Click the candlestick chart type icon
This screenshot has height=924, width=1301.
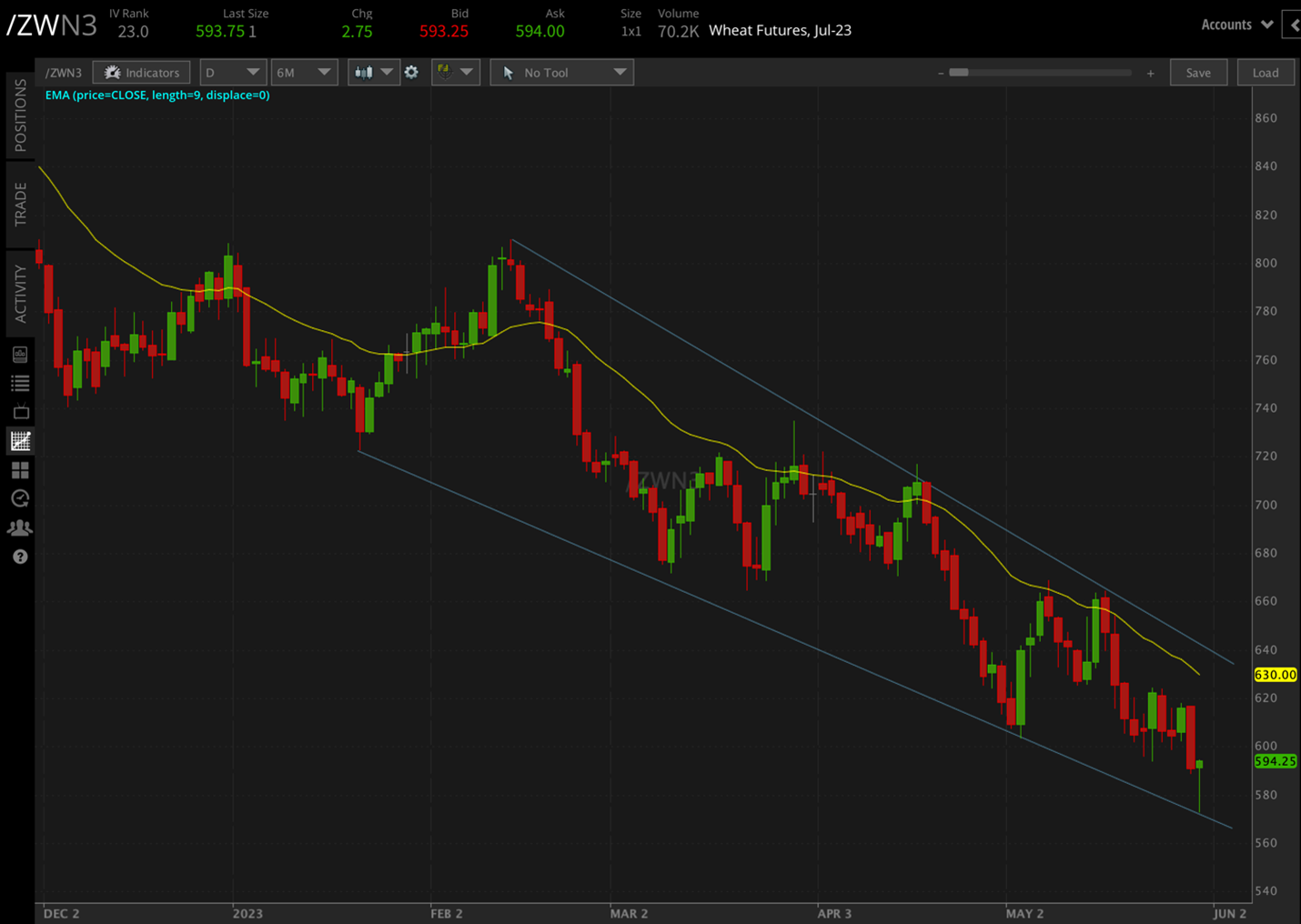[364, 72]
